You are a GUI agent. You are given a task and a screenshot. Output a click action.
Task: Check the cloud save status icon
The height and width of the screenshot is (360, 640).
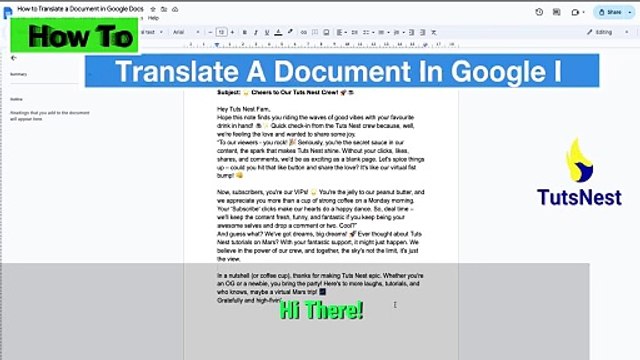pos(175,9)
